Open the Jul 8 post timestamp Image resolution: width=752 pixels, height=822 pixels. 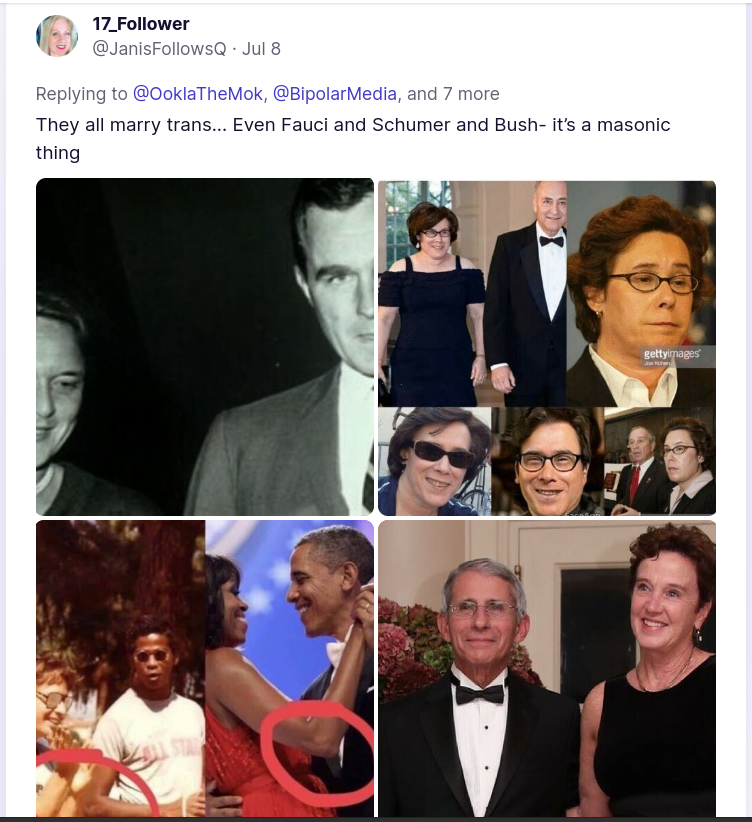click(x=261, y=49)
